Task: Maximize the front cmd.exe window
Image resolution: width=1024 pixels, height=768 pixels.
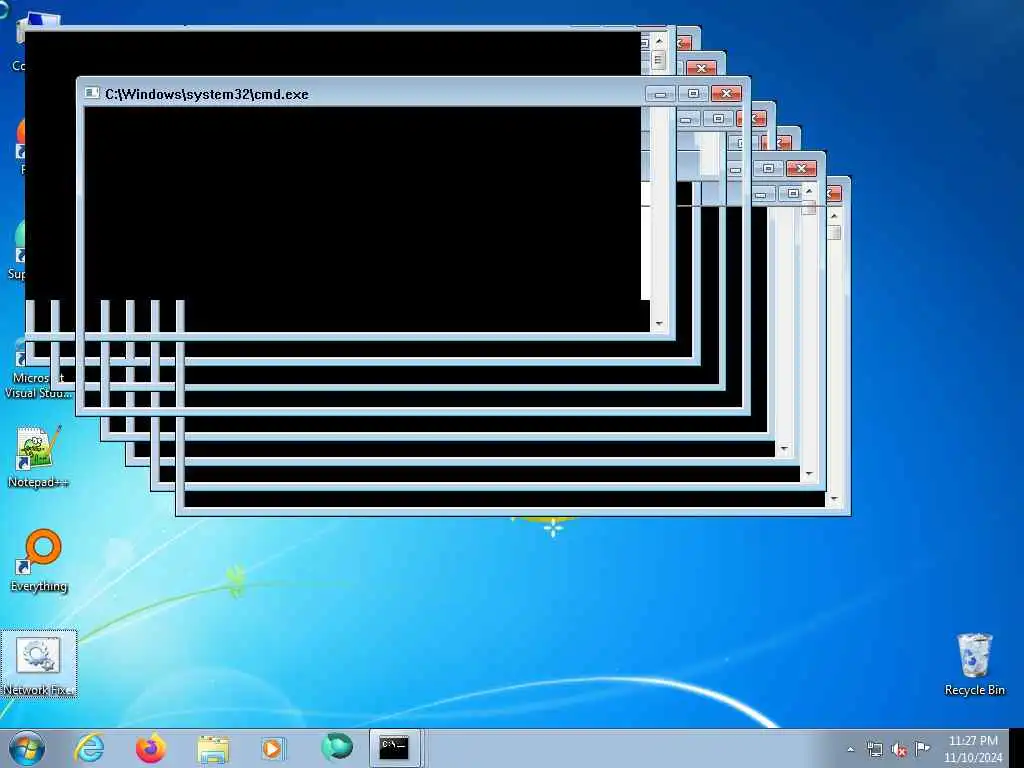Action: [693, 94]
